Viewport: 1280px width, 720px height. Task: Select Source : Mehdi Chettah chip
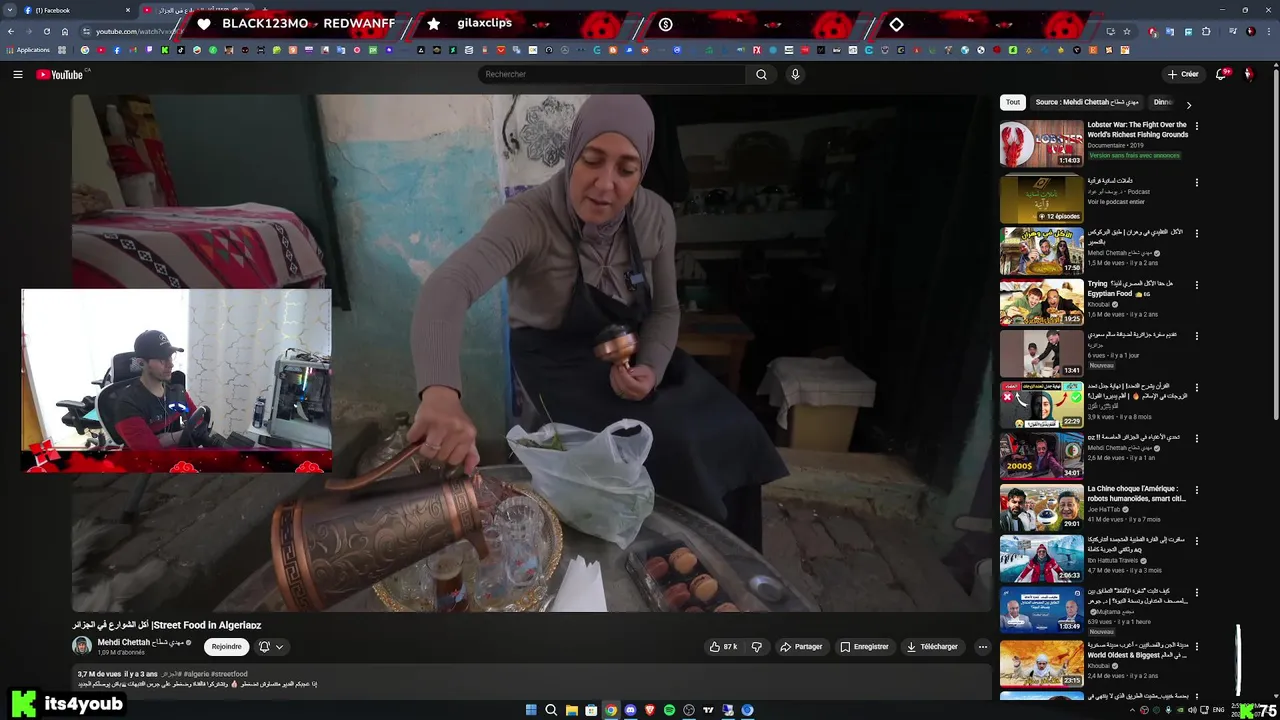click(x=1086, y=102)
